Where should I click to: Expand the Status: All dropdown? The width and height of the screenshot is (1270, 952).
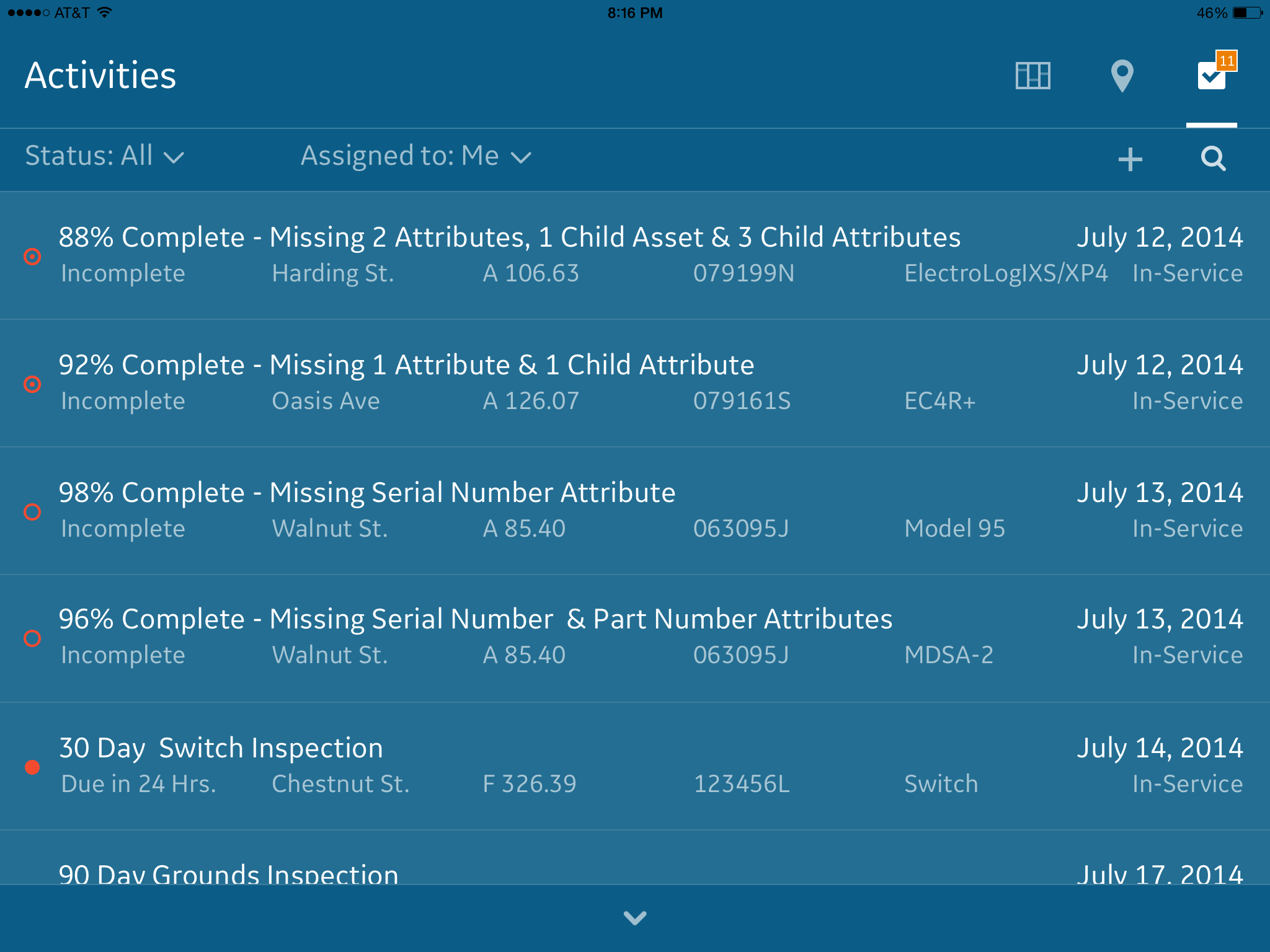point(104,156)
